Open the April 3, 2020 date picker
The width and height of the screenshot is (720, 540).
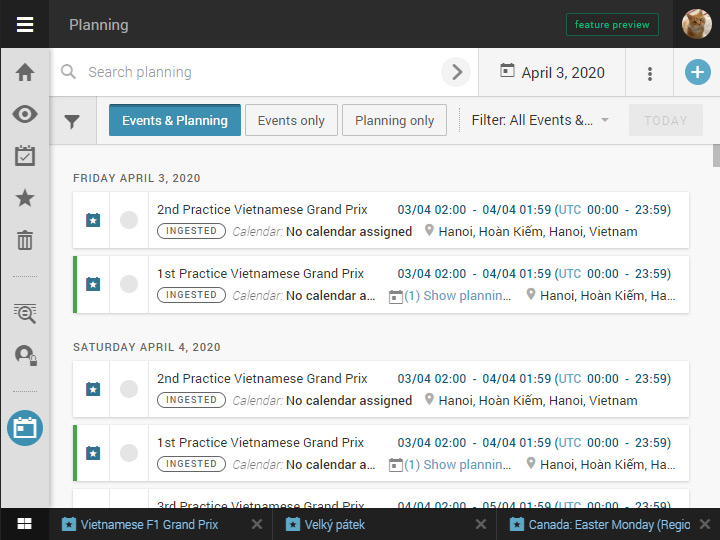tap(552, 73)
